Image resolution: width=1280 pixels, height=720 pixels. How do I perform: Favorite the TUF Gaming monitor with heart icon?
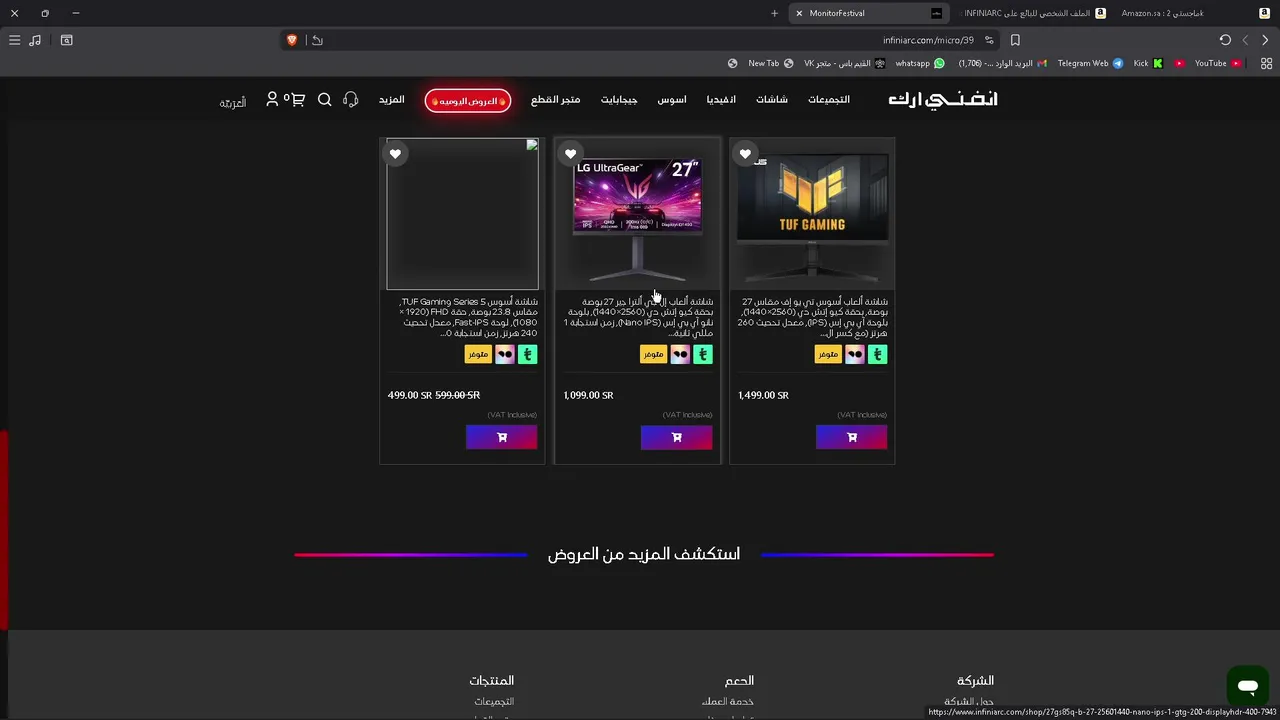(x=745, y=154)
